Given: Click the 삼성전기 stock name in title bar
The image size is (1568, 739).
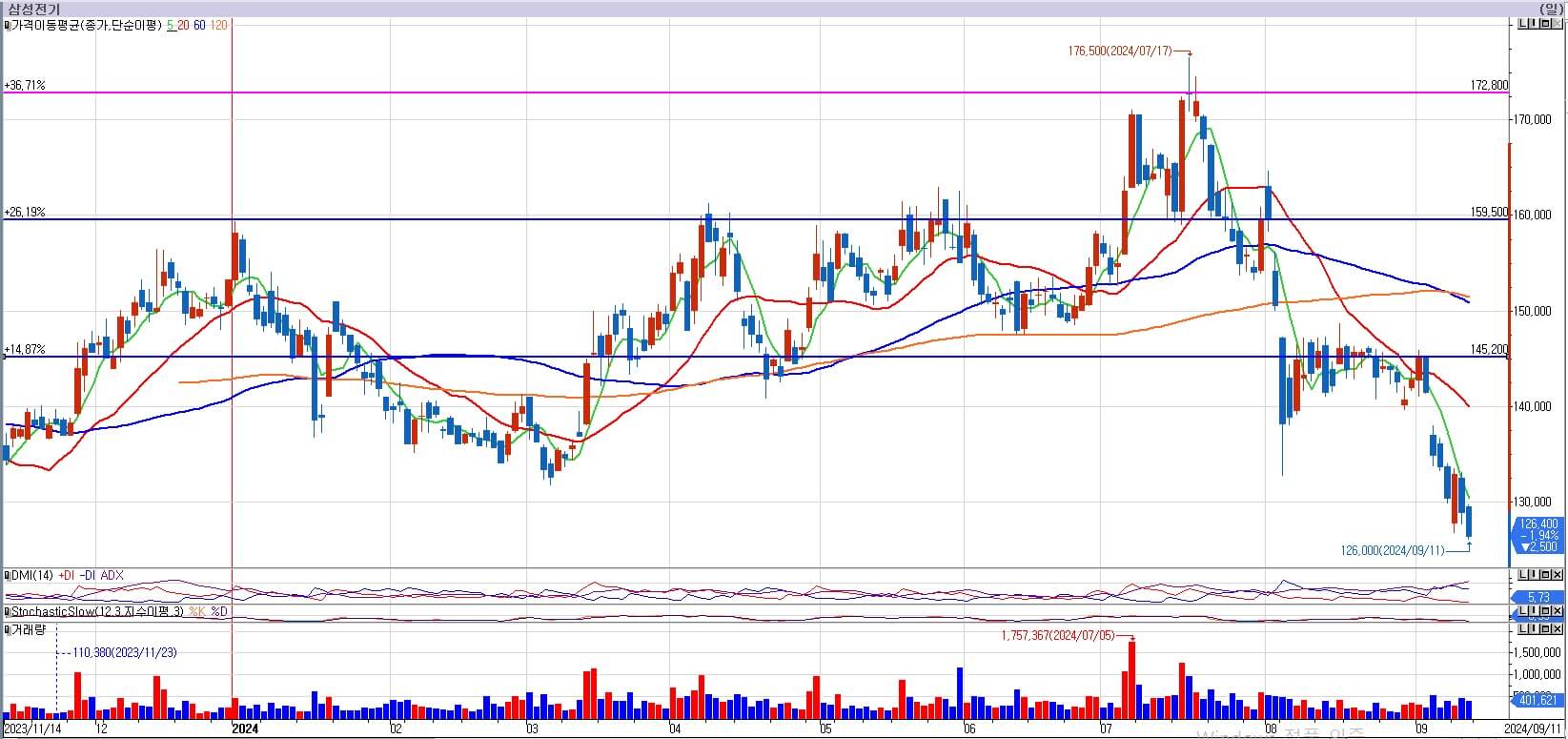Looking at the screenshot, I should click(34, 9).
